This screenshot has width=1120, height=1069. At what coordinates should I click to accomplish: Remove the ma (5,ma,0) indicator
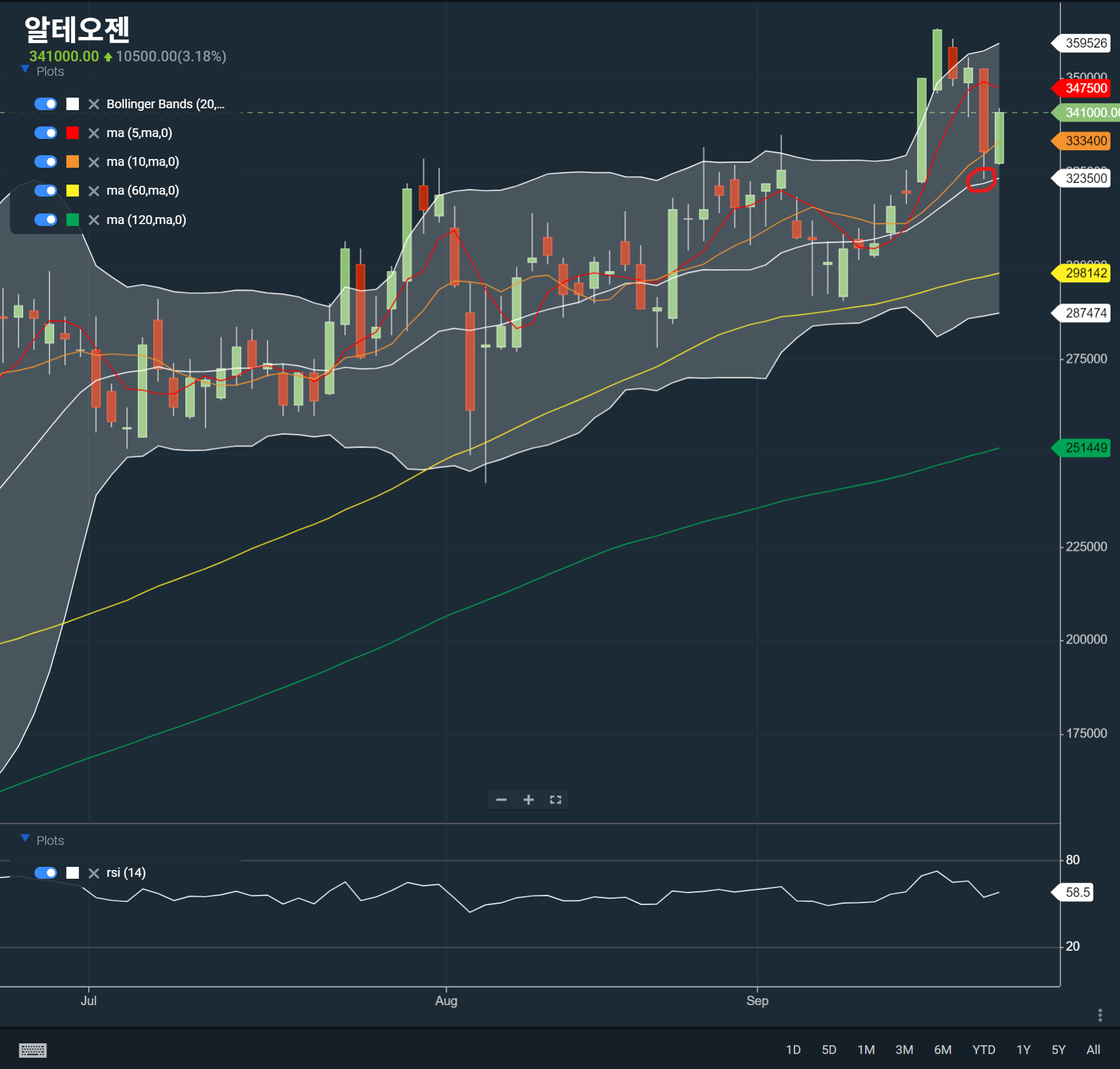click(94, 133)
